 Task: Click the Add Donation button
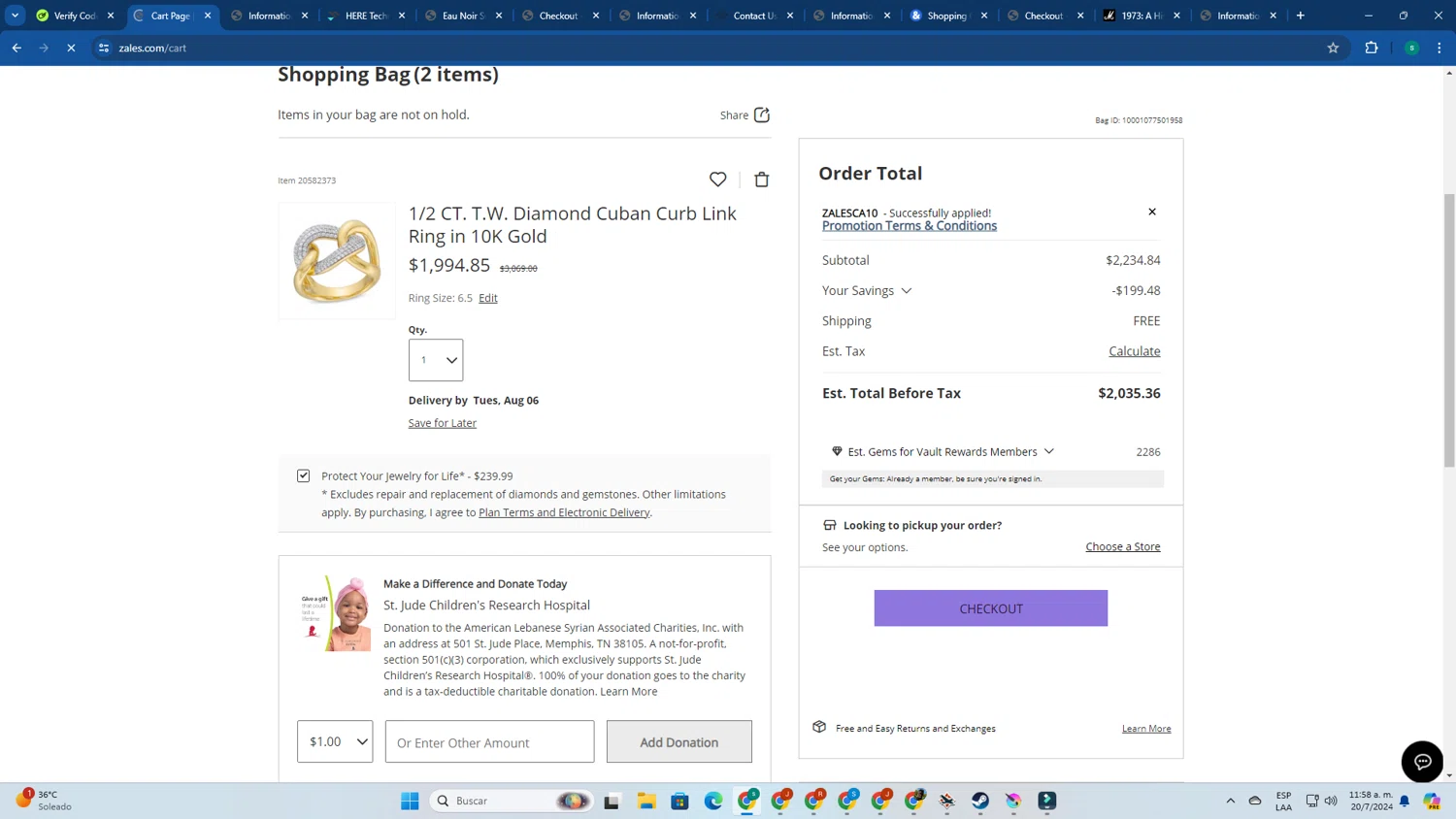click(679, 741)
